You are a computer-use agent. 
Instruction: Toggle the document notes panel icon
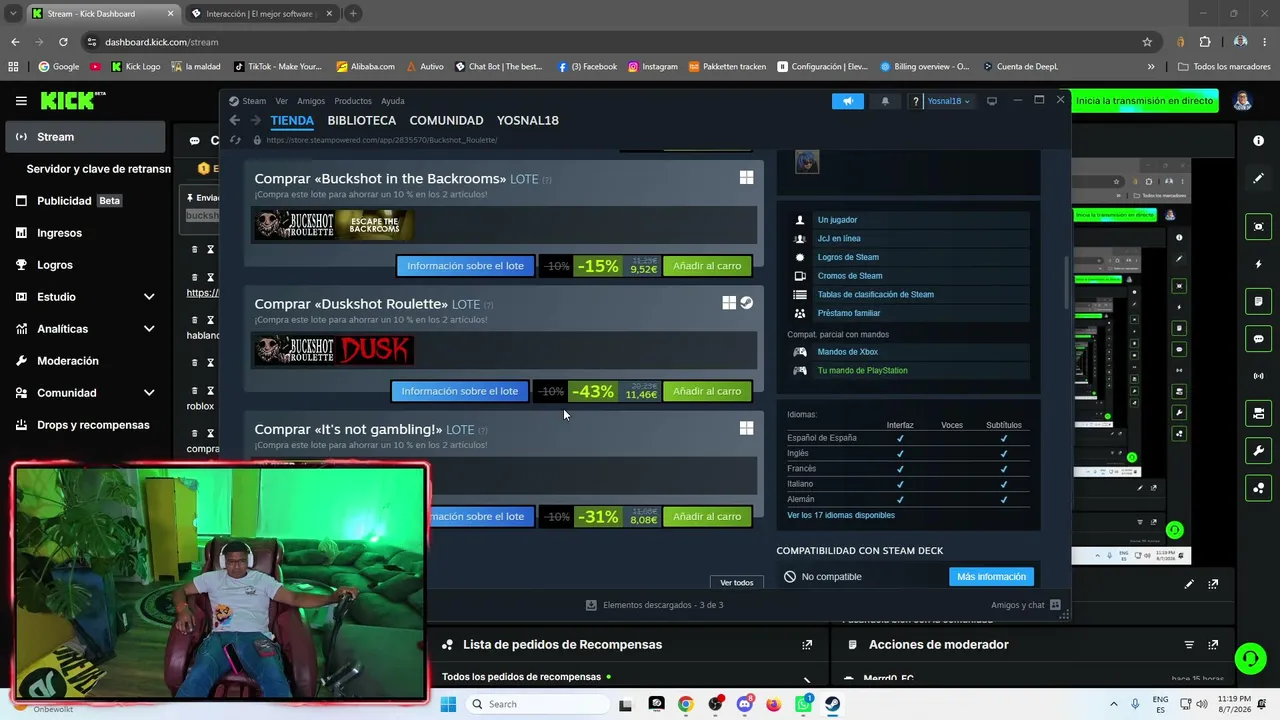click(1258, 301)
